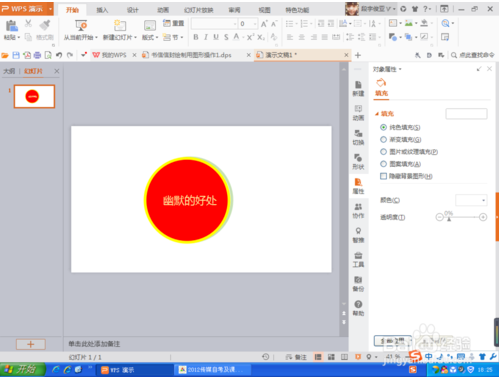Click Save icon in quick access bar

[16, 55]
